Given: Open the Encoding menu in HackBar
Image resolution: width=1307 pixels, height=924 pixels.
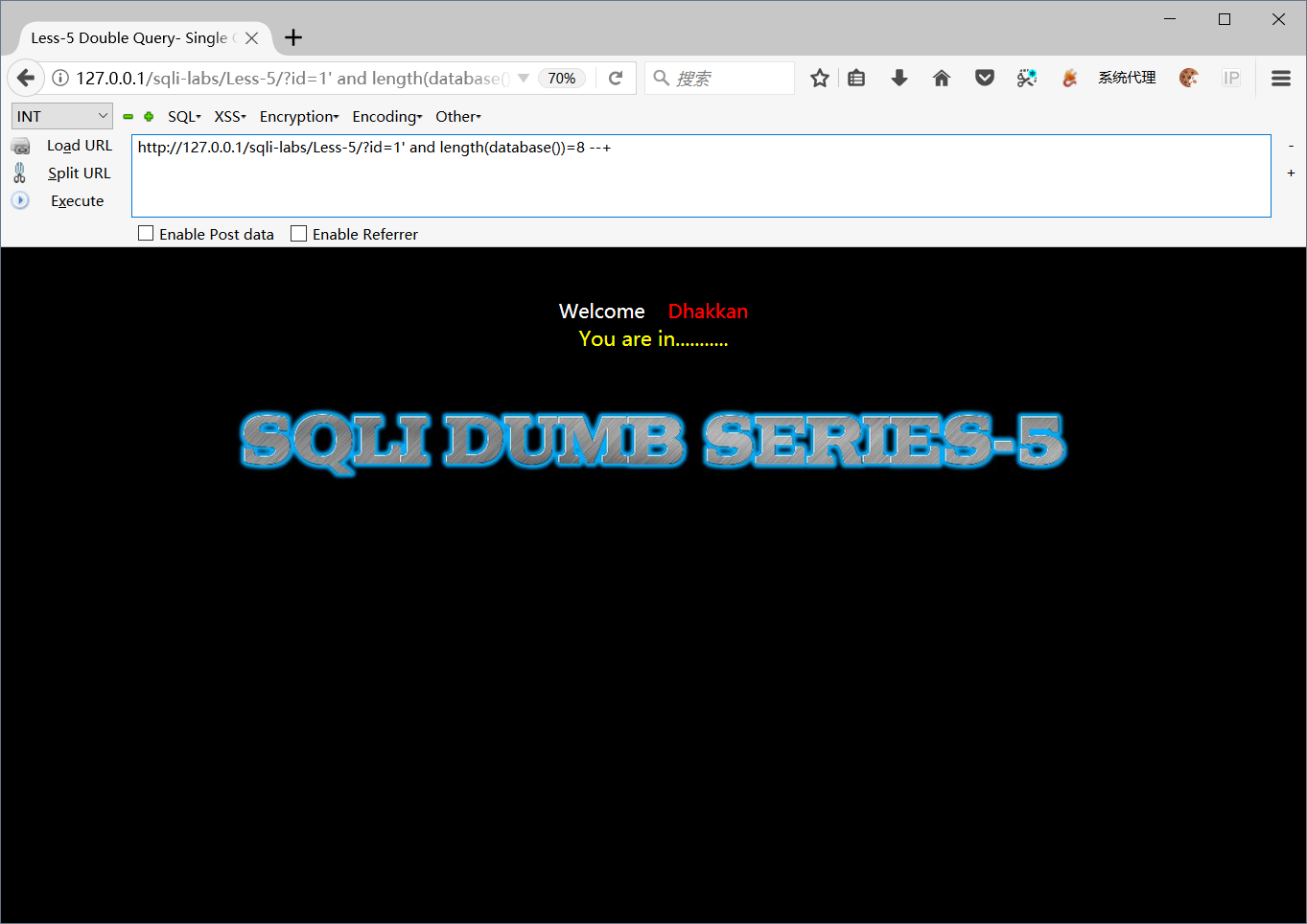Looking at the screenshot, I should (386, 116).
